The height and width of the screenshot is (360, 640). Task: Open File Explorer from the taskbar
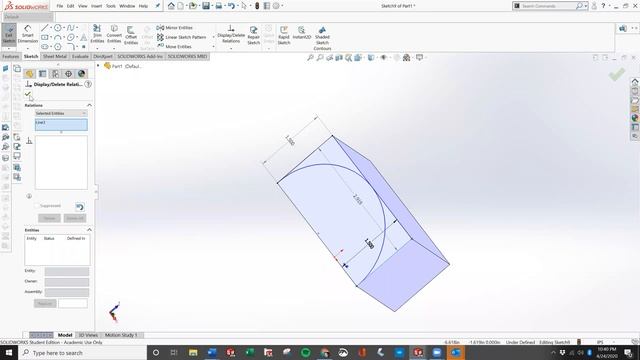(193, 353)
